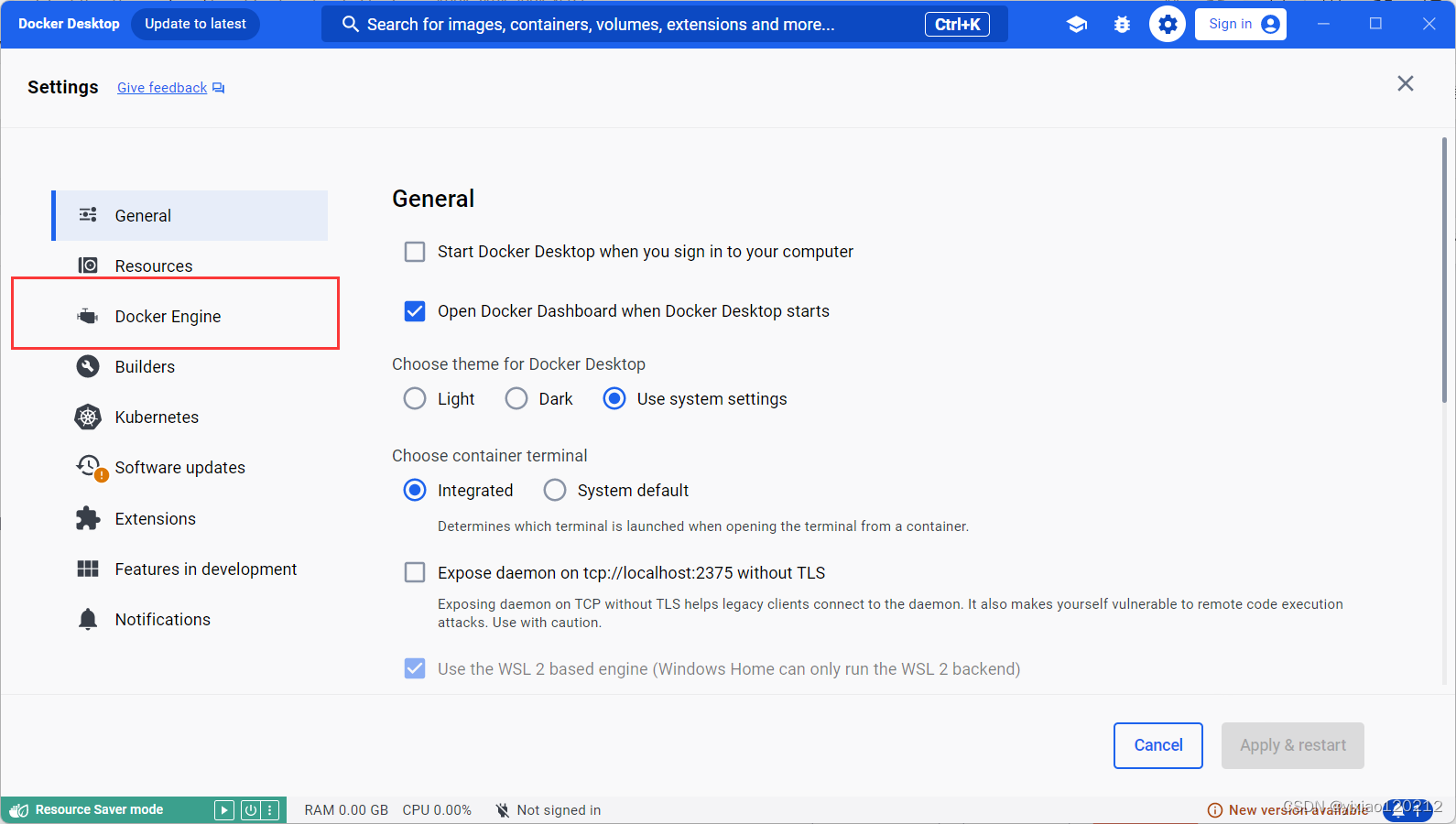1456x824 pixels.
Task: Close the Settings panel with X
Action: point(1406,83)
